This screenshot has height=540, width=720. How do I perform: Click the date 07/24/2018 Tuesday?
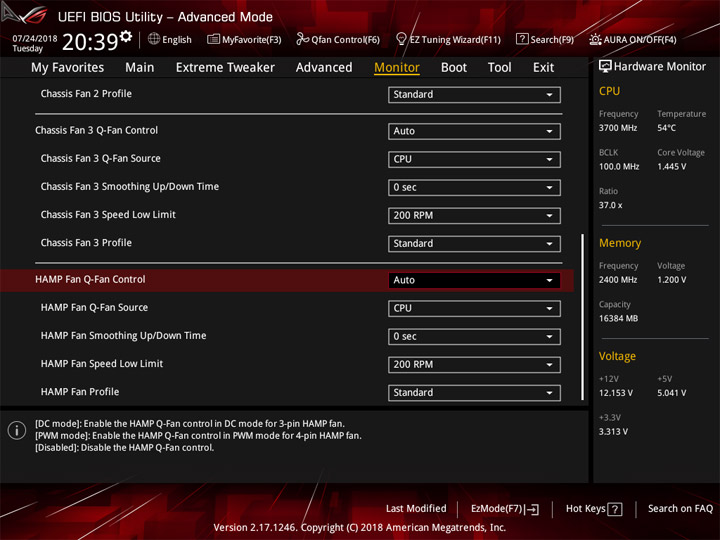tap(35, 43)
